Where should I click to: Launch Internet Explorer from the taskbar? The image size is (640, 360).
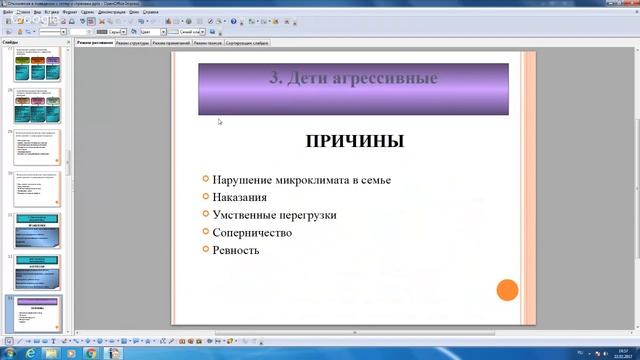(31, 353)
